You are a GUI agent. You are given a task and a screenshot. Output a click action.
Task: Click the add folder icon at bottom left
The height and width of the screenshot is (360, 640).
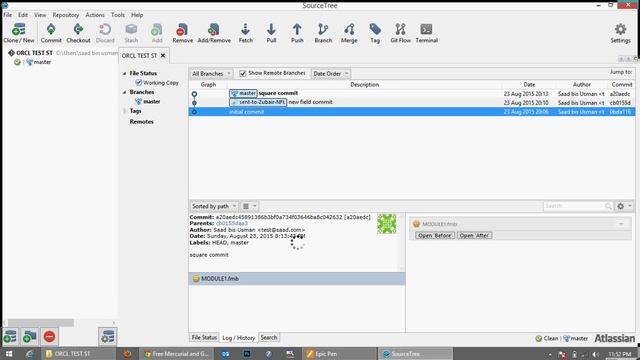click(30, 337)
